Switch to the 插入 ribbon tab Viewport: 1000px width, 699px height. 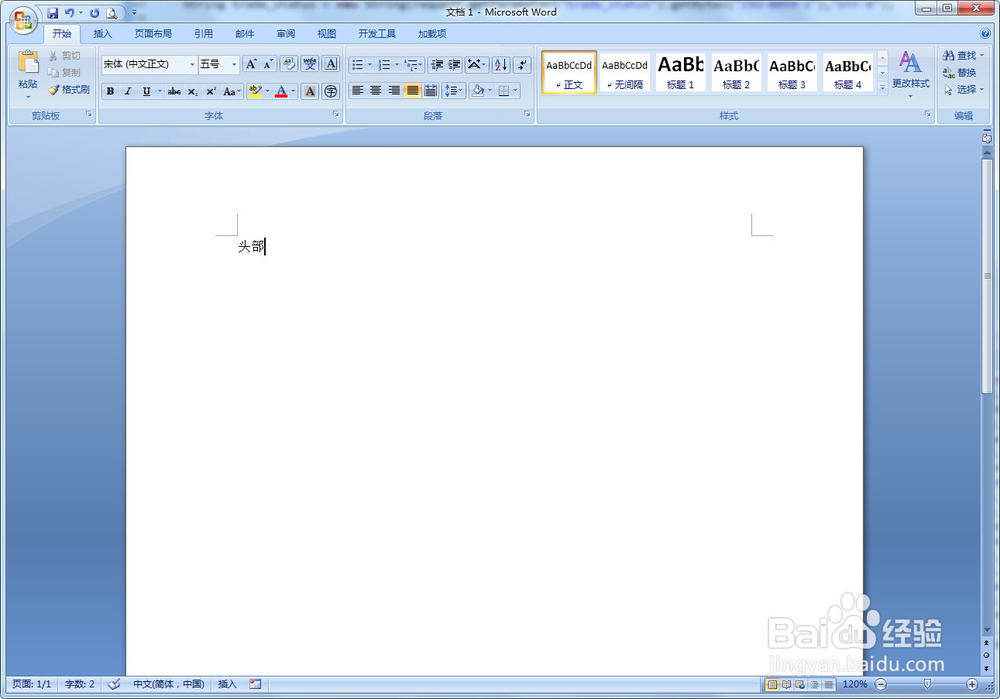(x=102, y=33)
